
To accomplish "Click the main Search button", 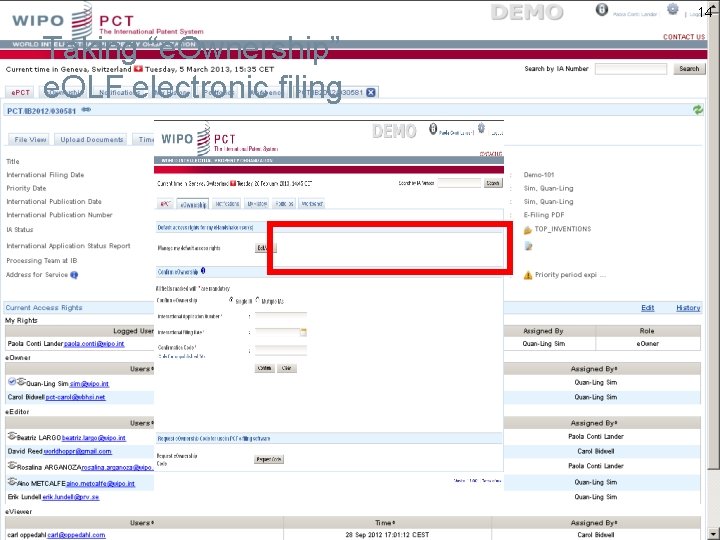I will [x=689, y=69].
